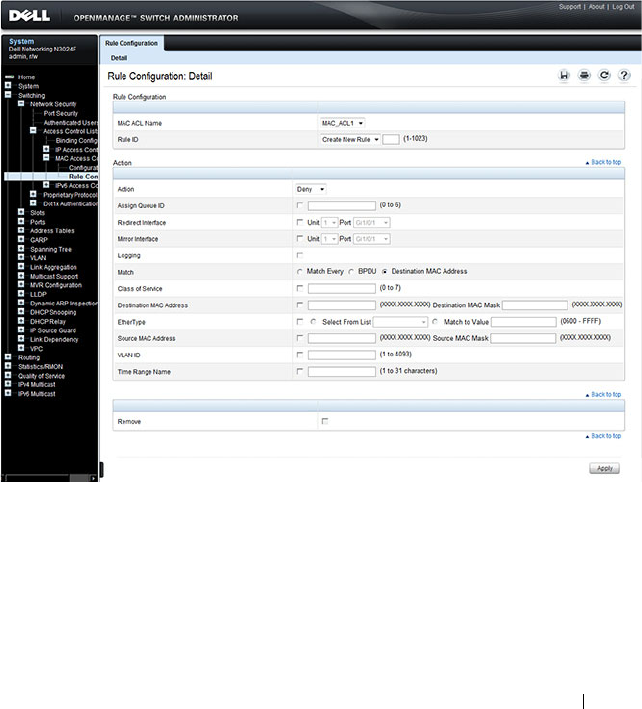Viewport: 642px width, 709px height.
Task: Expand the Quality of Service node
Action: click(8, 375)
